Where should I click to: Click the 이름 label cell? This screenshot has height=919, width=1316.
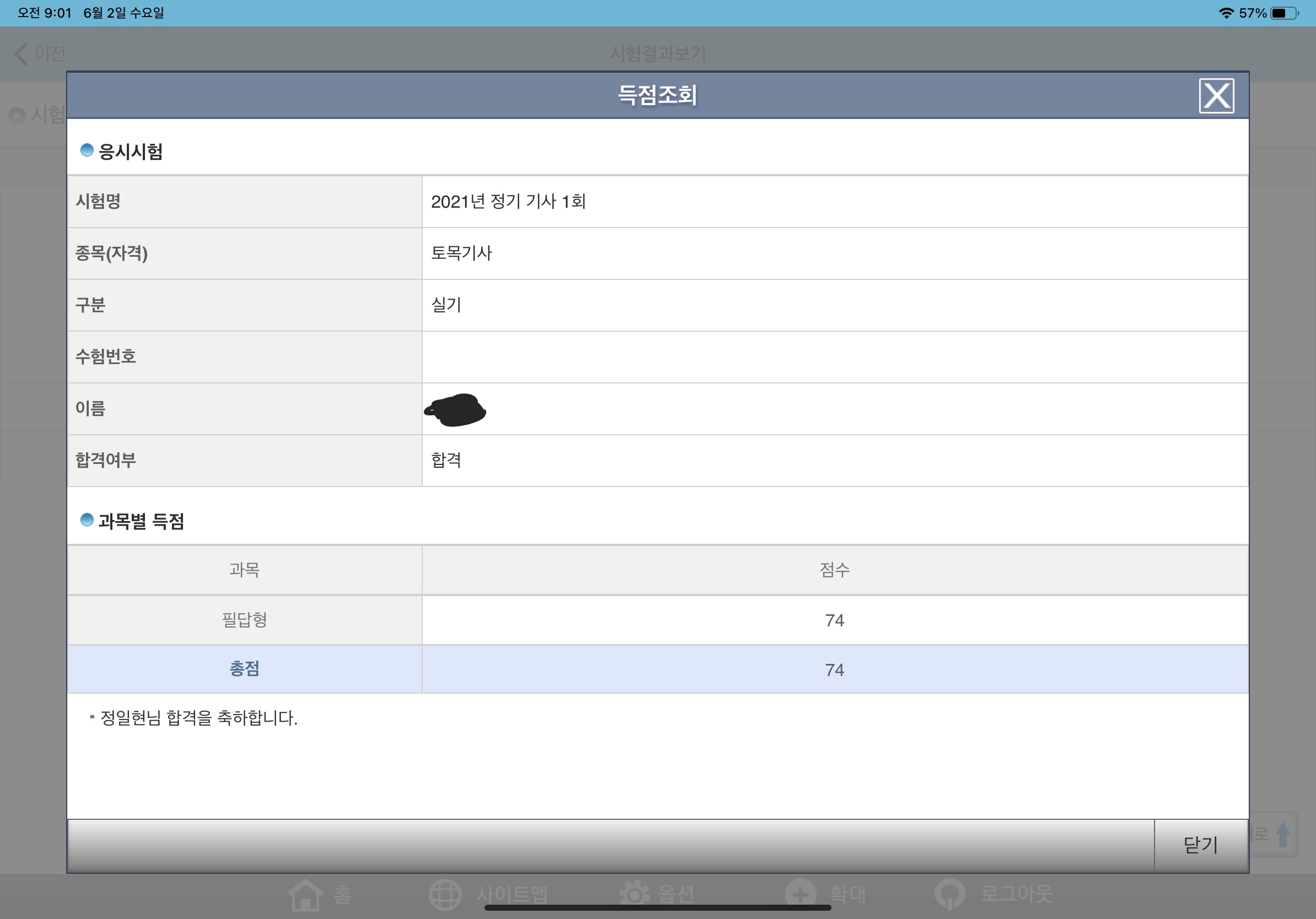coord(245,408)
